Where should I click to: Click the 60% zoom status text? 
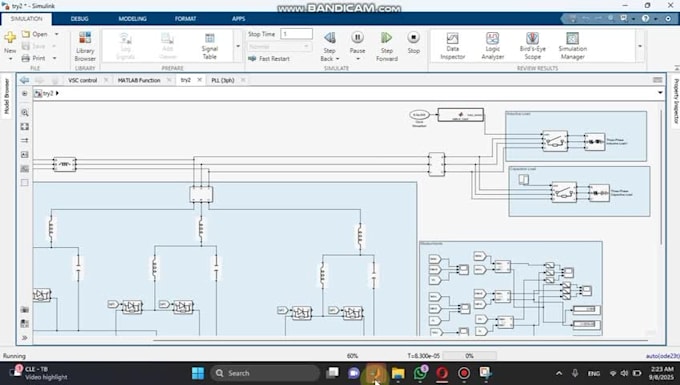pos(353,356)
